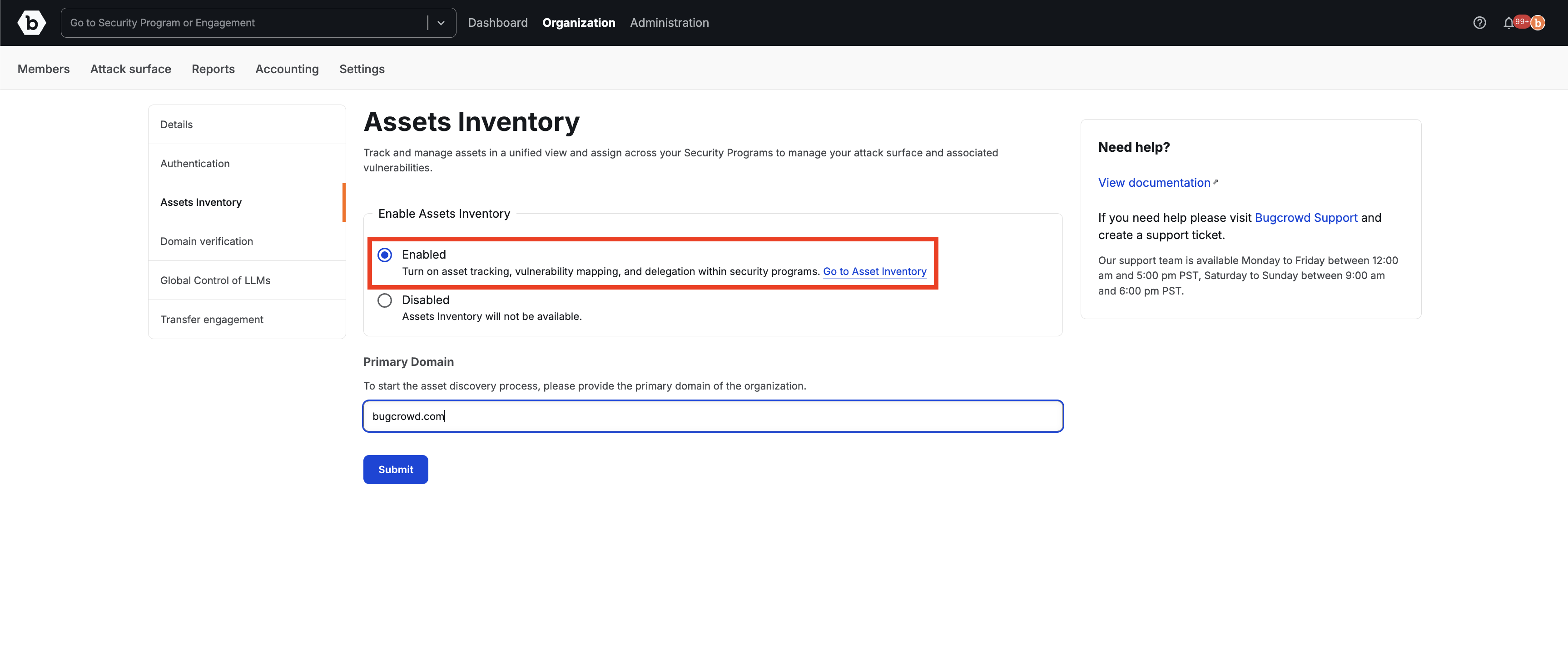1568x660 pixels.
Task: Select the Disabled radio button
Action: coord(385,300)
